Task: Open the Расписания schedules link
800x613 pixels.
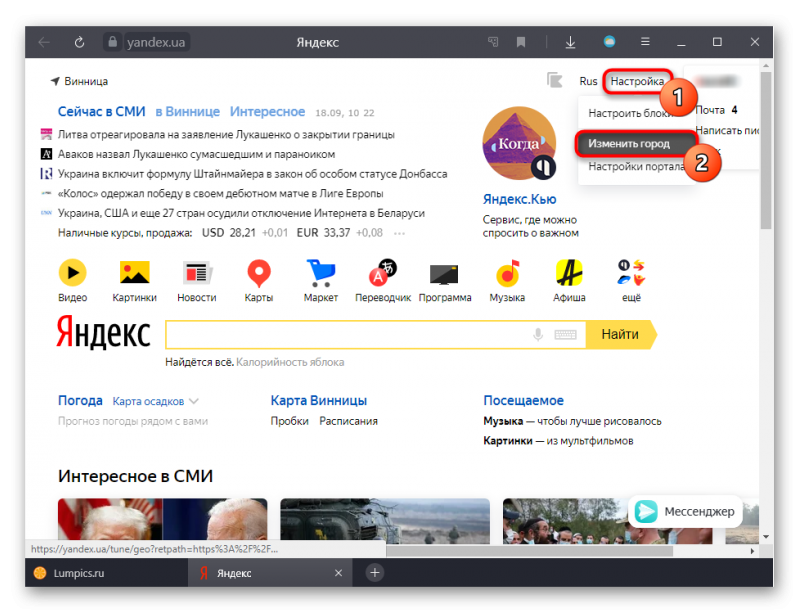Action: [x=348, y=421]
